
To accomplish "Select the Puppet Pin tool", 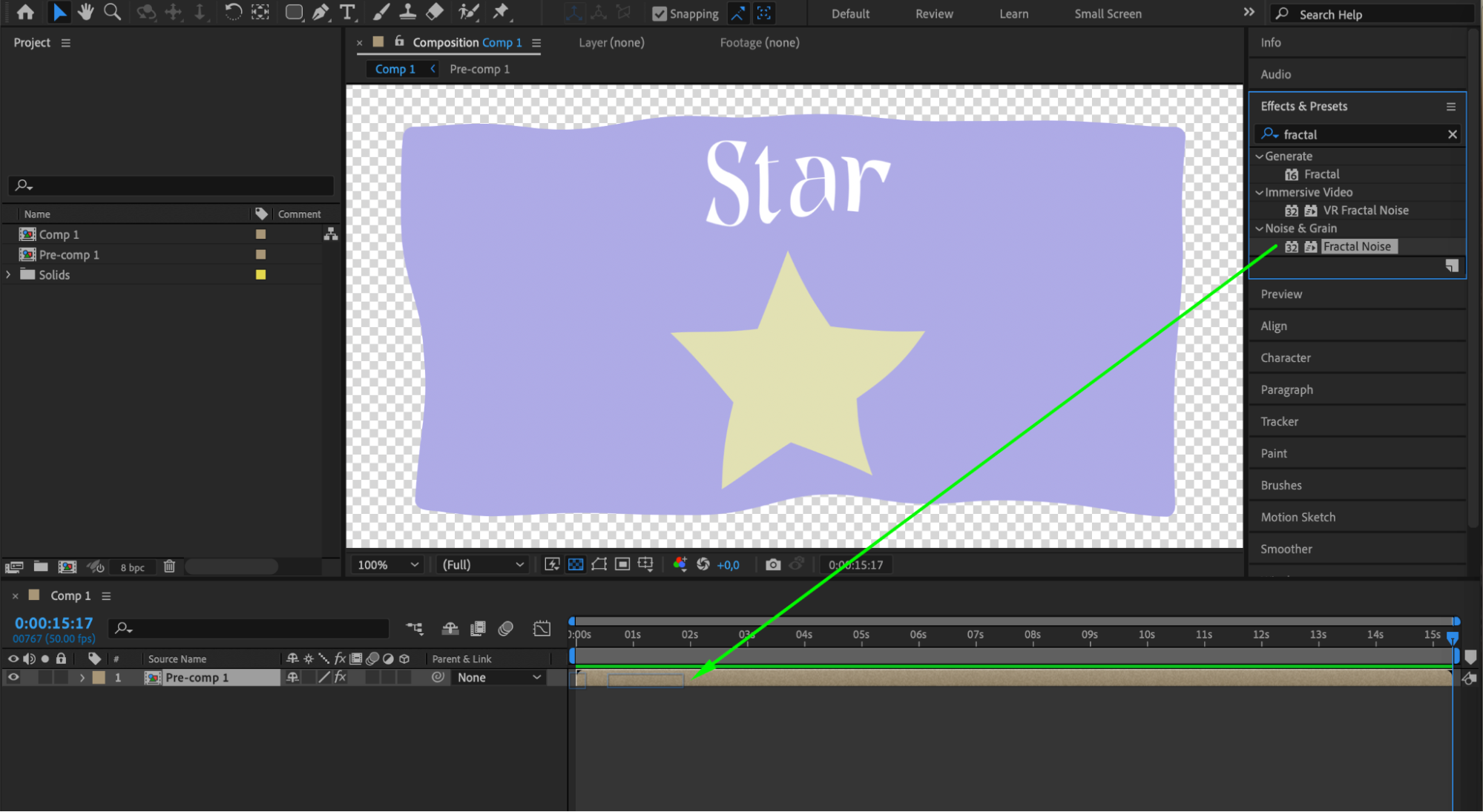I will tap(501, 12).
